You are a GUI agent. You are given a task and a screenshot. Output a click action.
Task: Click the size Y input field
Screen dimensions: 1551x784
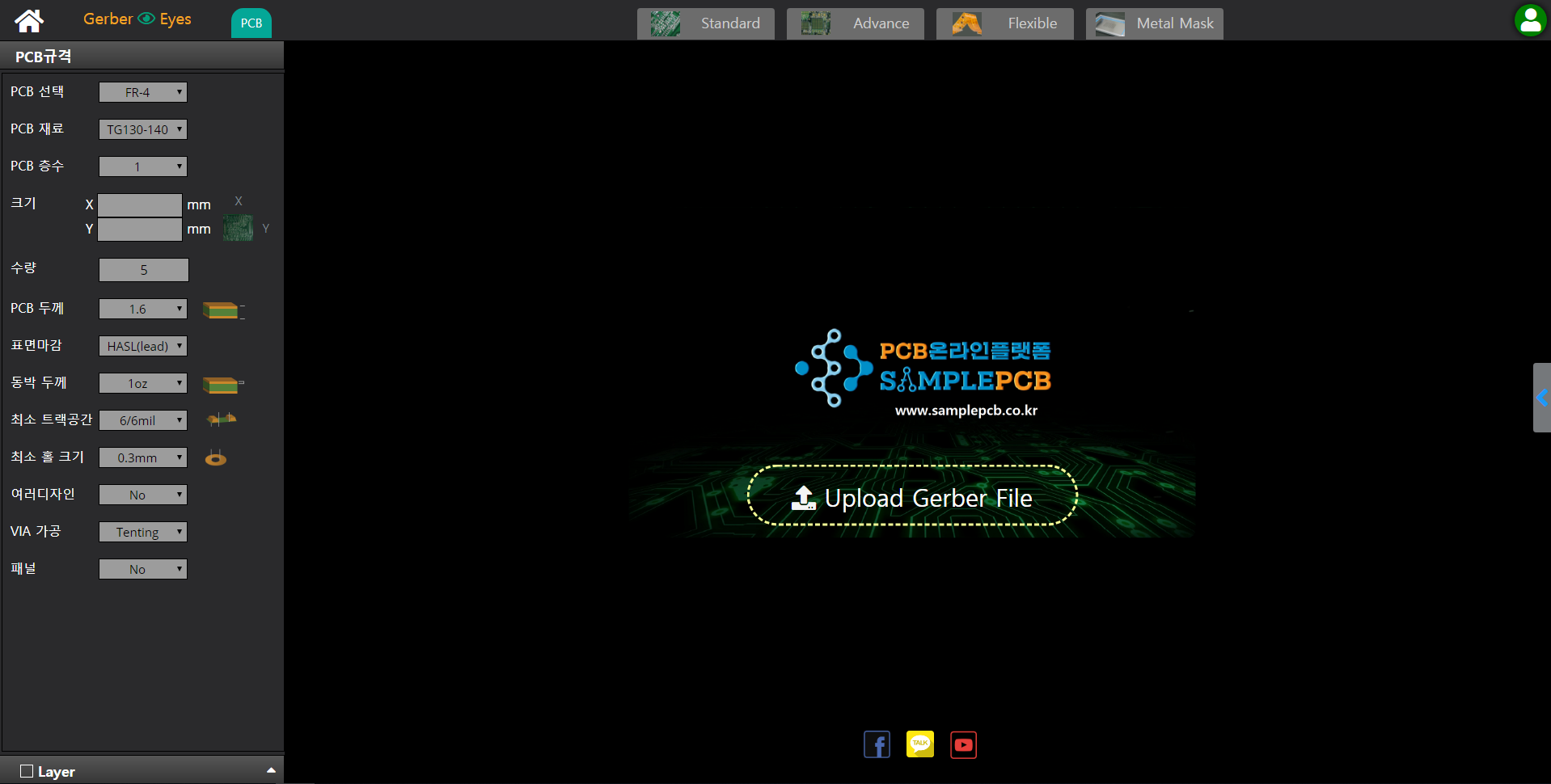(x=140, y=229)
